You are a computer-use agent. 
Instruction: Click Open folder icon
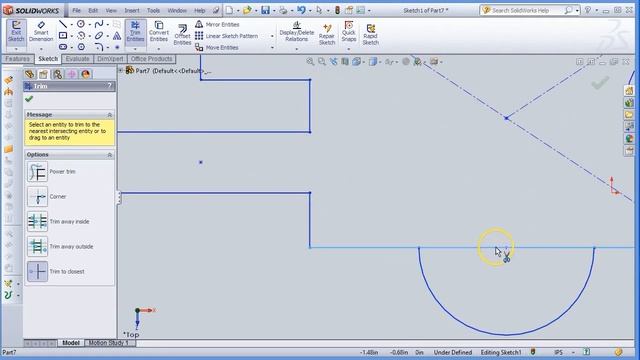click(x=247, y=10)
